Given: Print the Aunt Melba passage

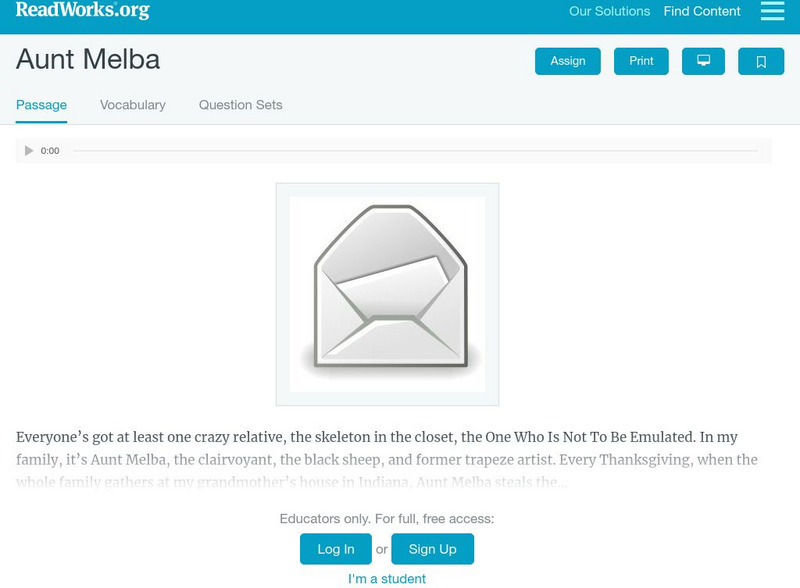Looking at the screenshot, I should click(640, 60).
